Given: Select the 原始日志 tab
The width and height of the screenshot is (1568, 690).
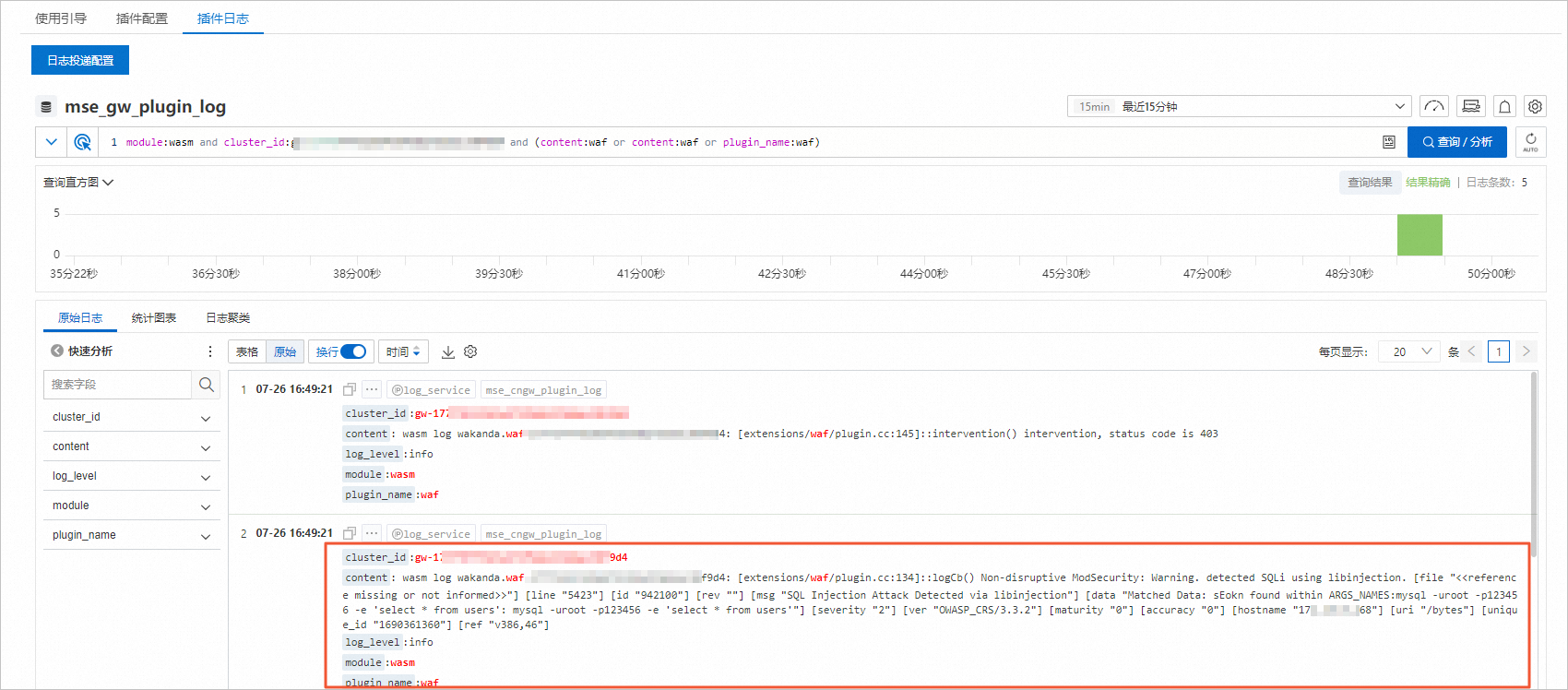Looking at the screenshot, I should (x=80, y=317).
